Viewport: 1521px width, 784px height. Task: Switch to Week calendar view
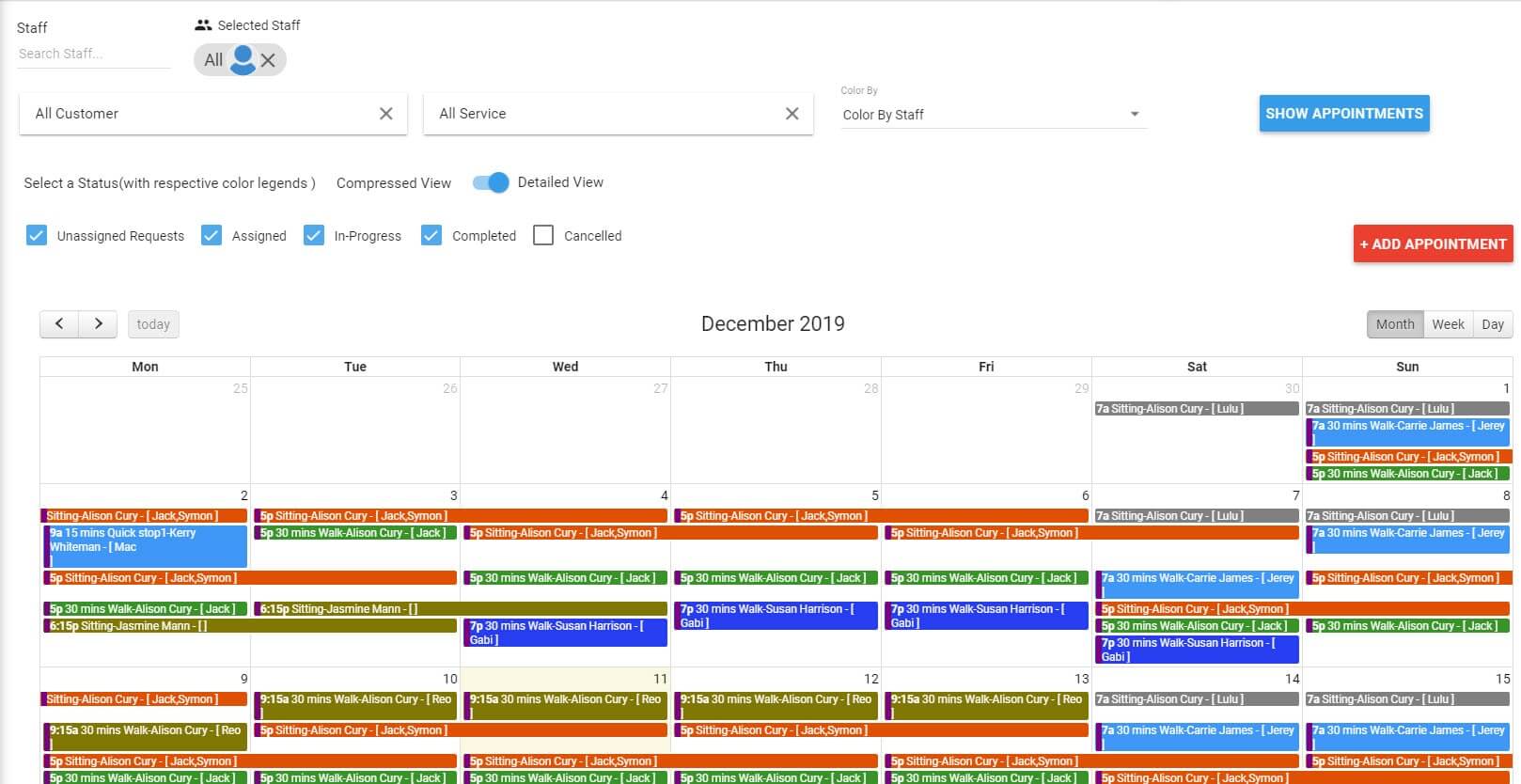pos(1448,324)
